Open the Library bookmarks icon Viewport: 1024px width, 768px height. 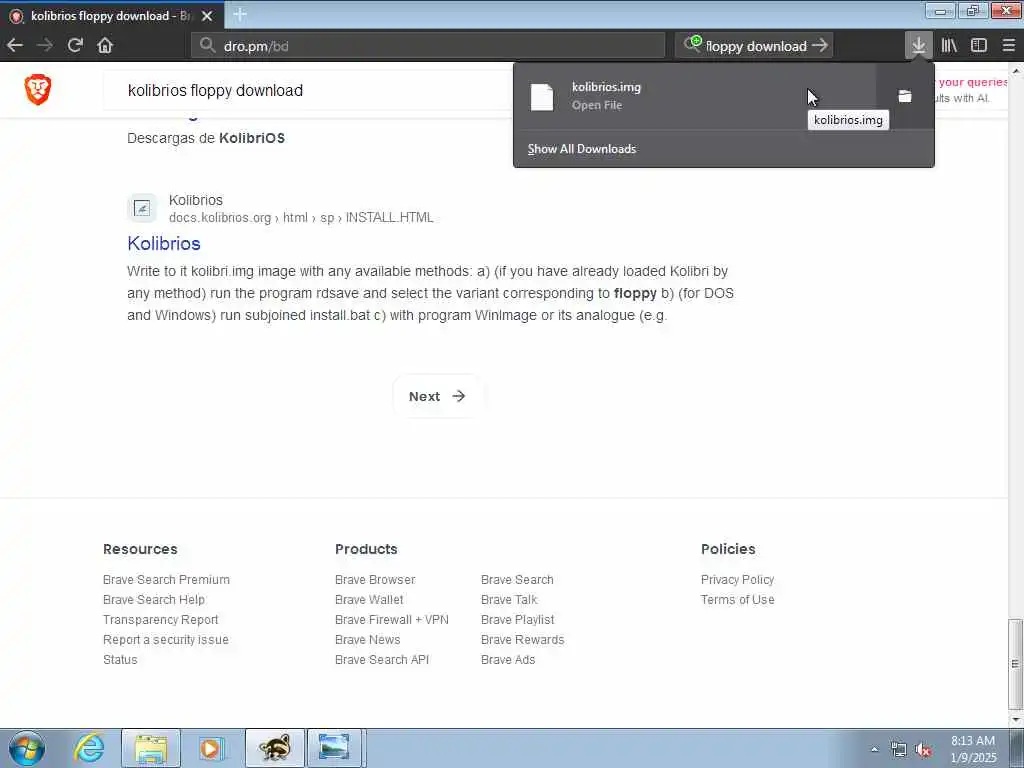[949, 45]
